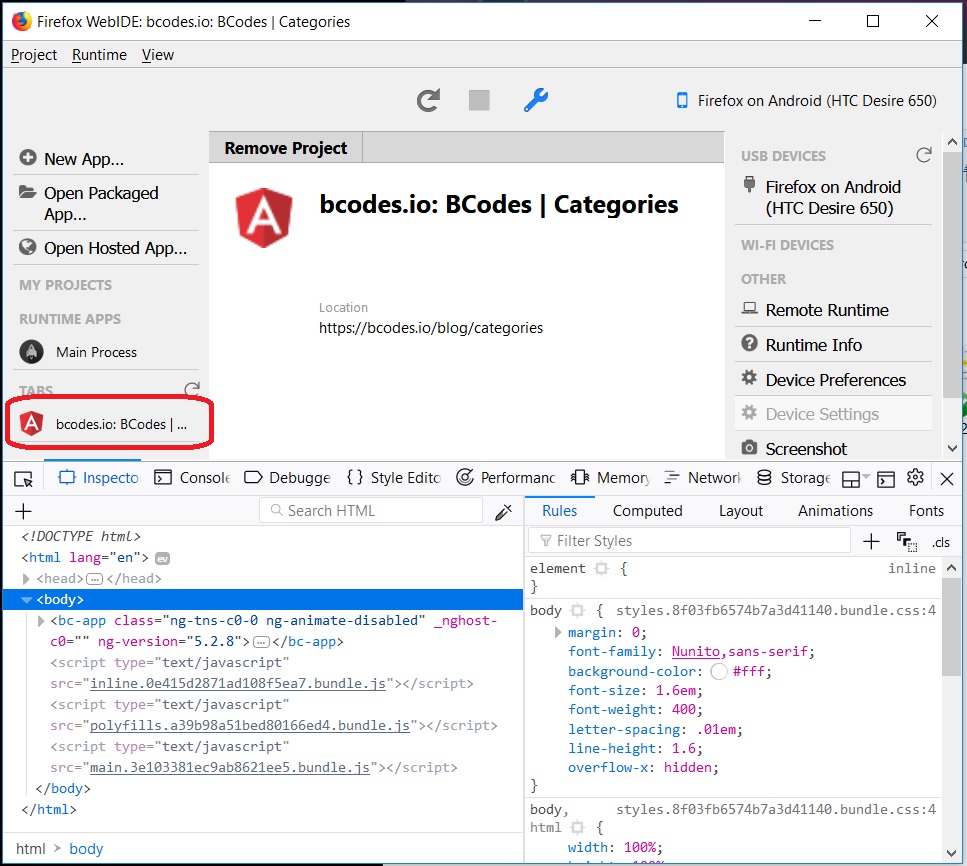Expand the bc-app element node
The image size is (967, 866).
click(x=41, y=621)
